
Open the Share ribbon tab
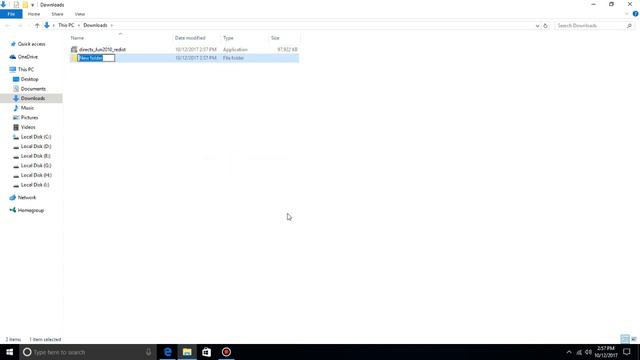coord(57,14)
